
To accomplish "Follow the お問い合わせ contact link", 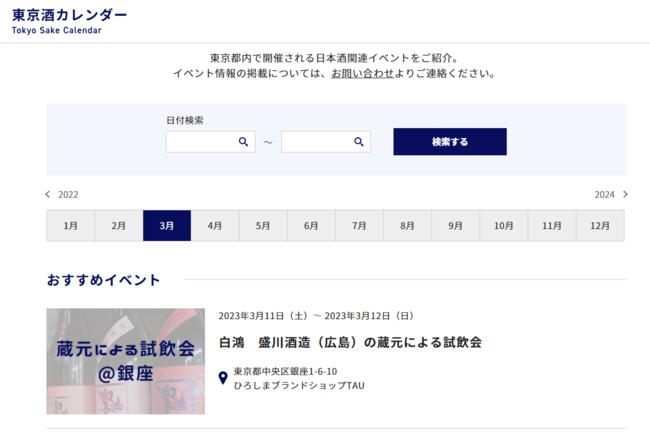I will pyautogui.click(x=362, y=74).
